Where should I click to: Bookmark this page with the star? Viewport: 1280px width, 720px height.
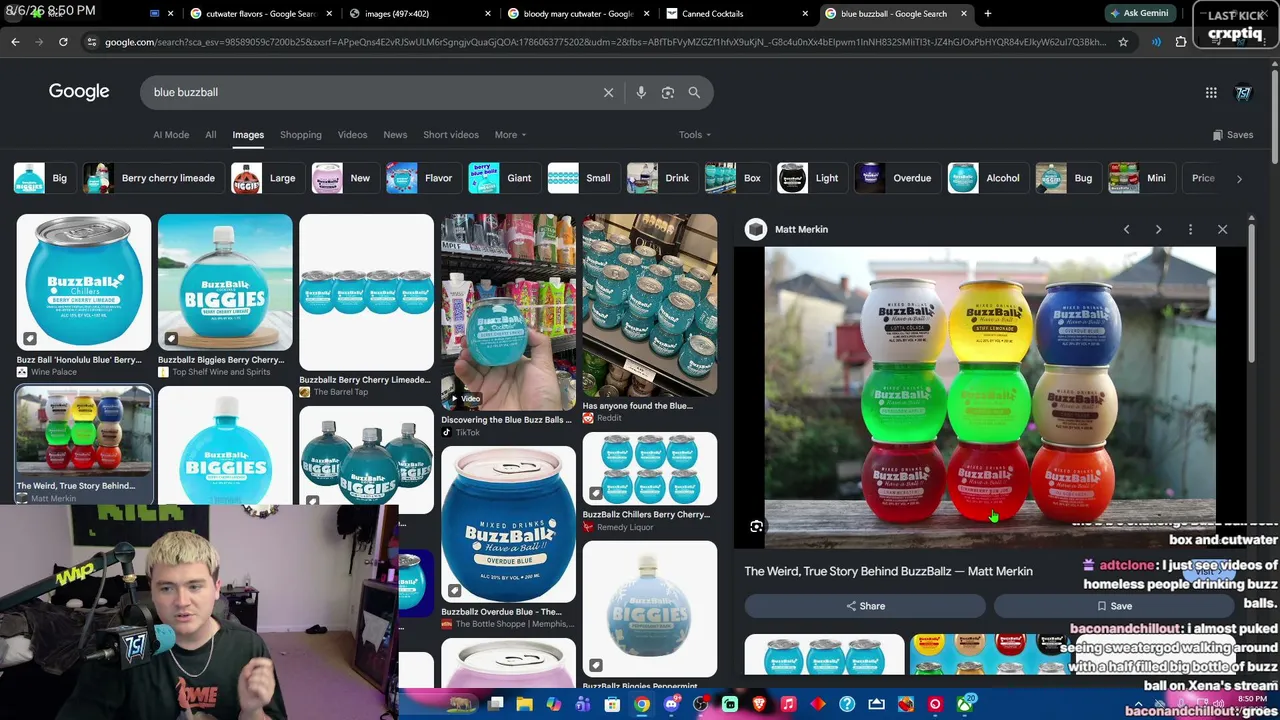point(1123,42)
